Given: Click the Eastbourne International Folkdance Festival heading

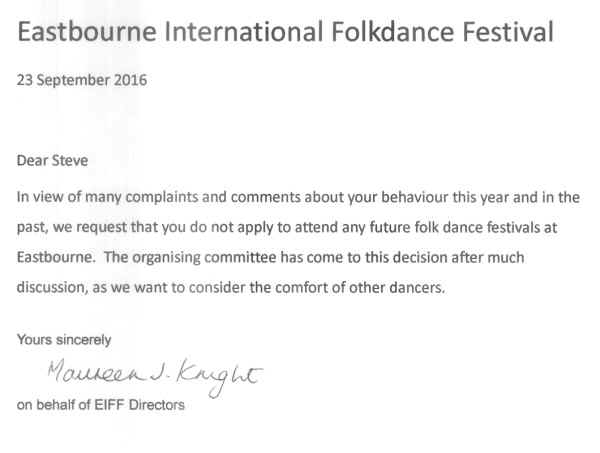Looking at the screenshot, I should (x=285, y=31).
